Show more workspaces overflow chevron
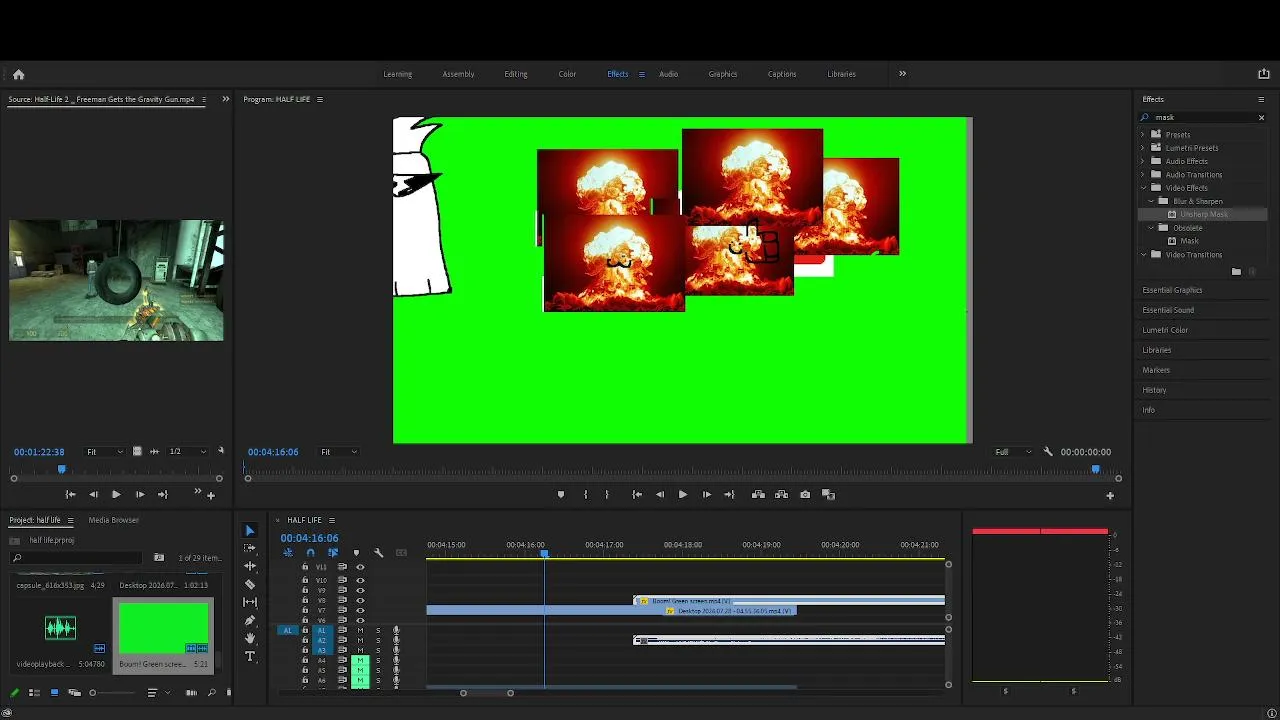Viewport: 1280px width, 720px height. [902, 73]
